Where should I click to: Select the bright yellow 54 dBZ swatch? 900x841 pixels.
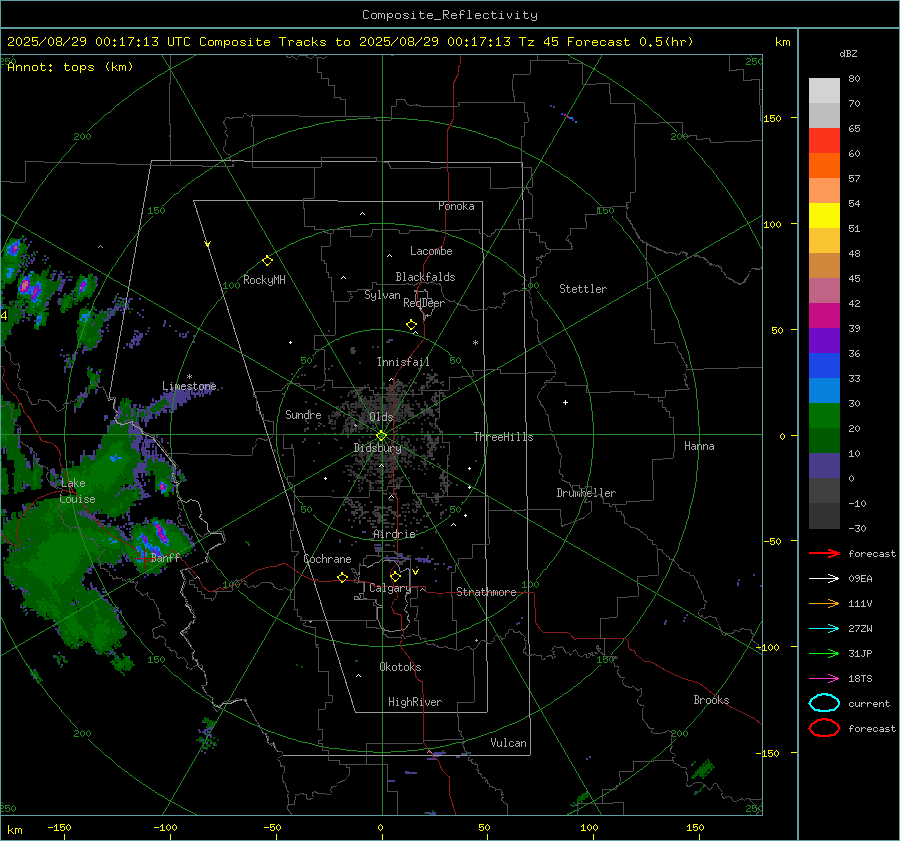tap(824, 215)
